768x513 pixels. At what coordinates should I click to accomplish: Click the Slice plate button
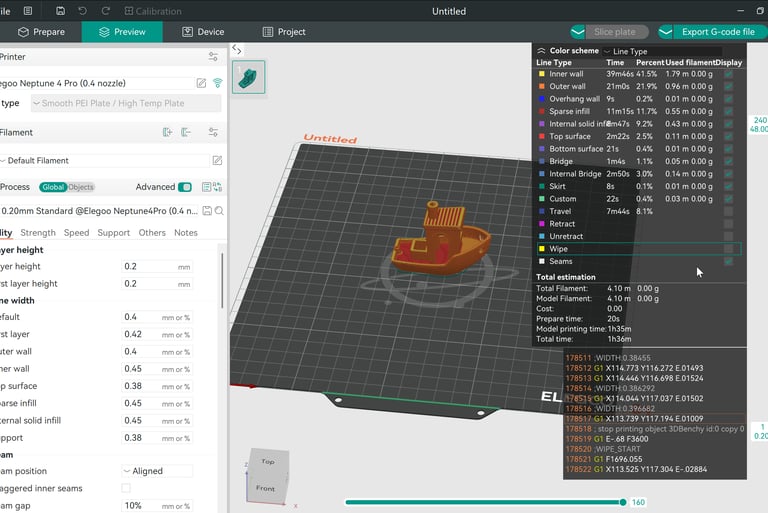pos(615,32)
